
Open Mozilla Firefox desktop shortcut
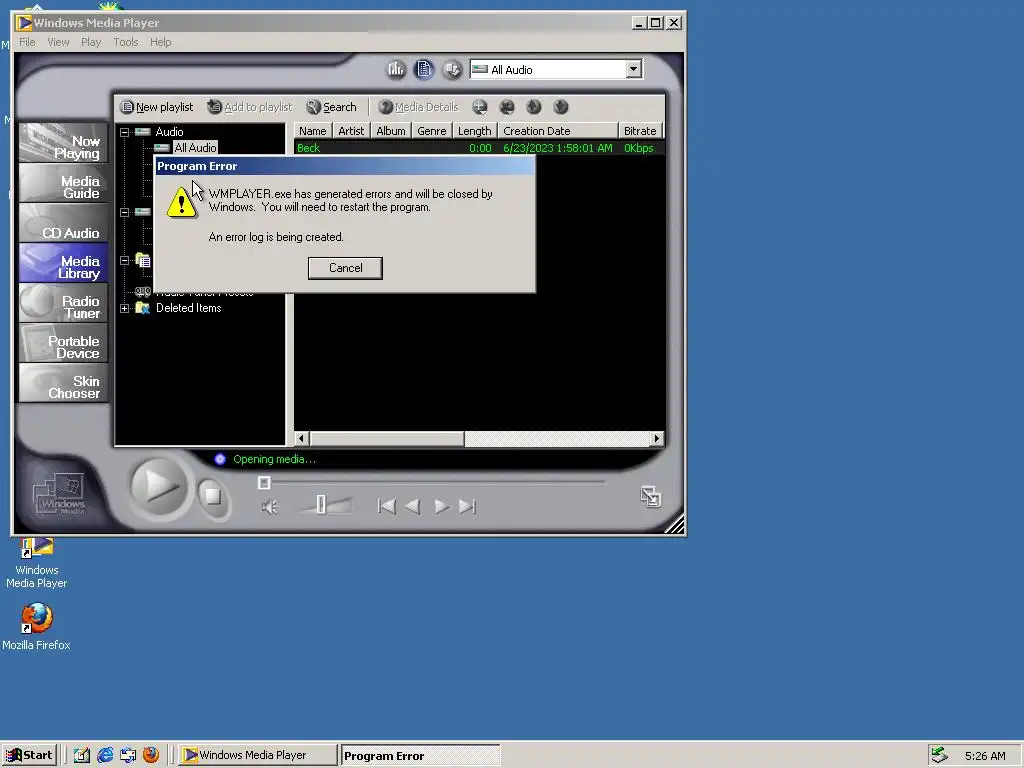pyautogui.click(x=37, y=627)
